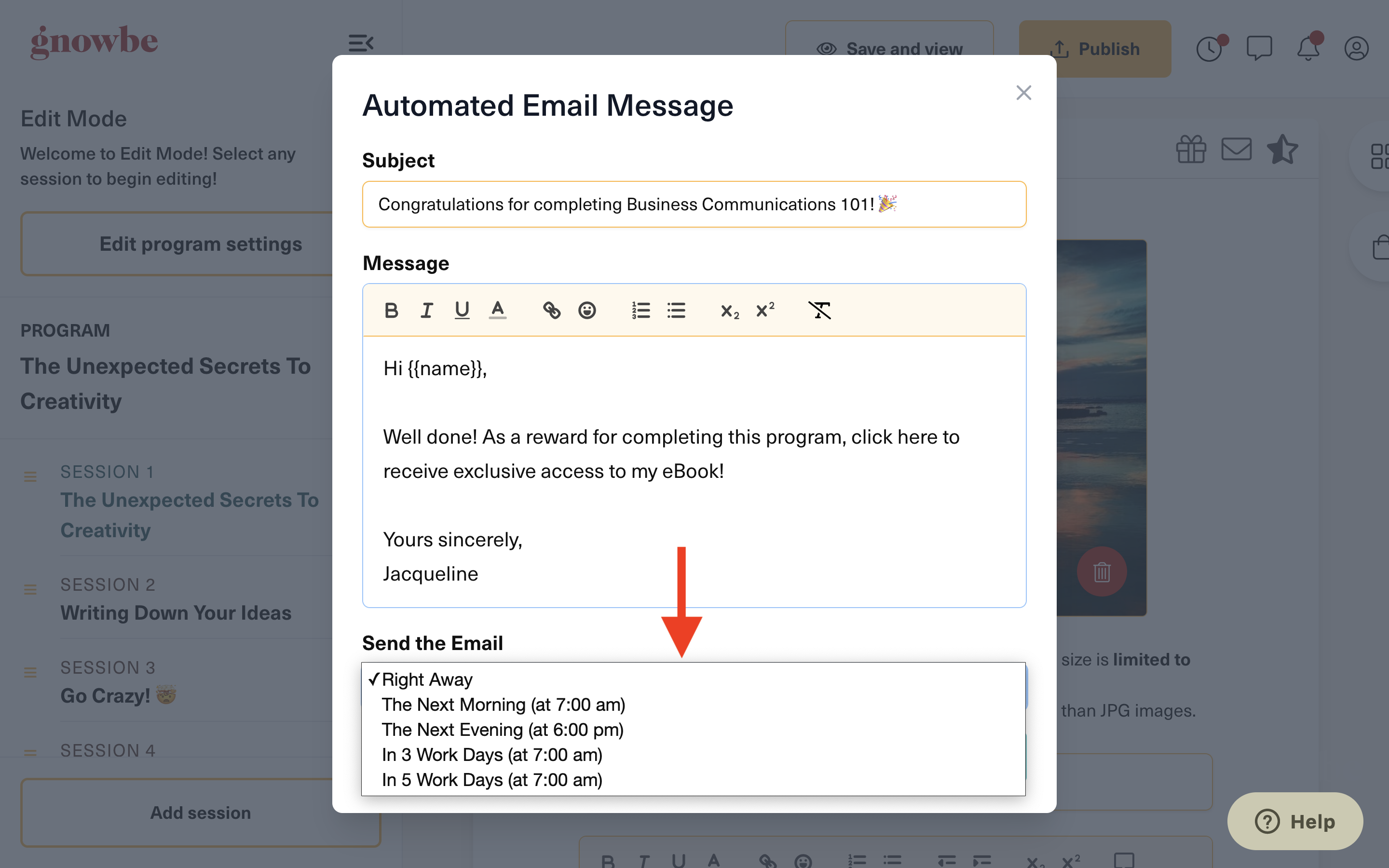The width and height of the screenshot is (1389, 868).
Task: Click Save and view button
Action: pyautogui.click(x=889, y=49)
